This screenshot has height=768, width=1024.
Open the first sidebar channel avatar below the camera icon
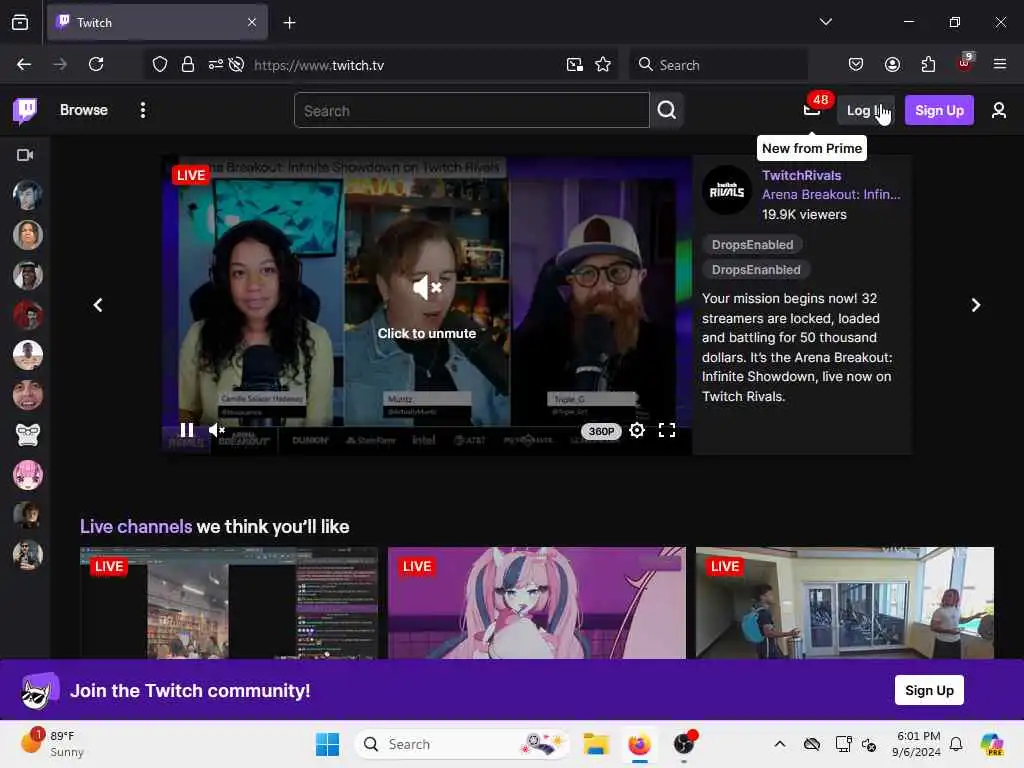(27, 195)
